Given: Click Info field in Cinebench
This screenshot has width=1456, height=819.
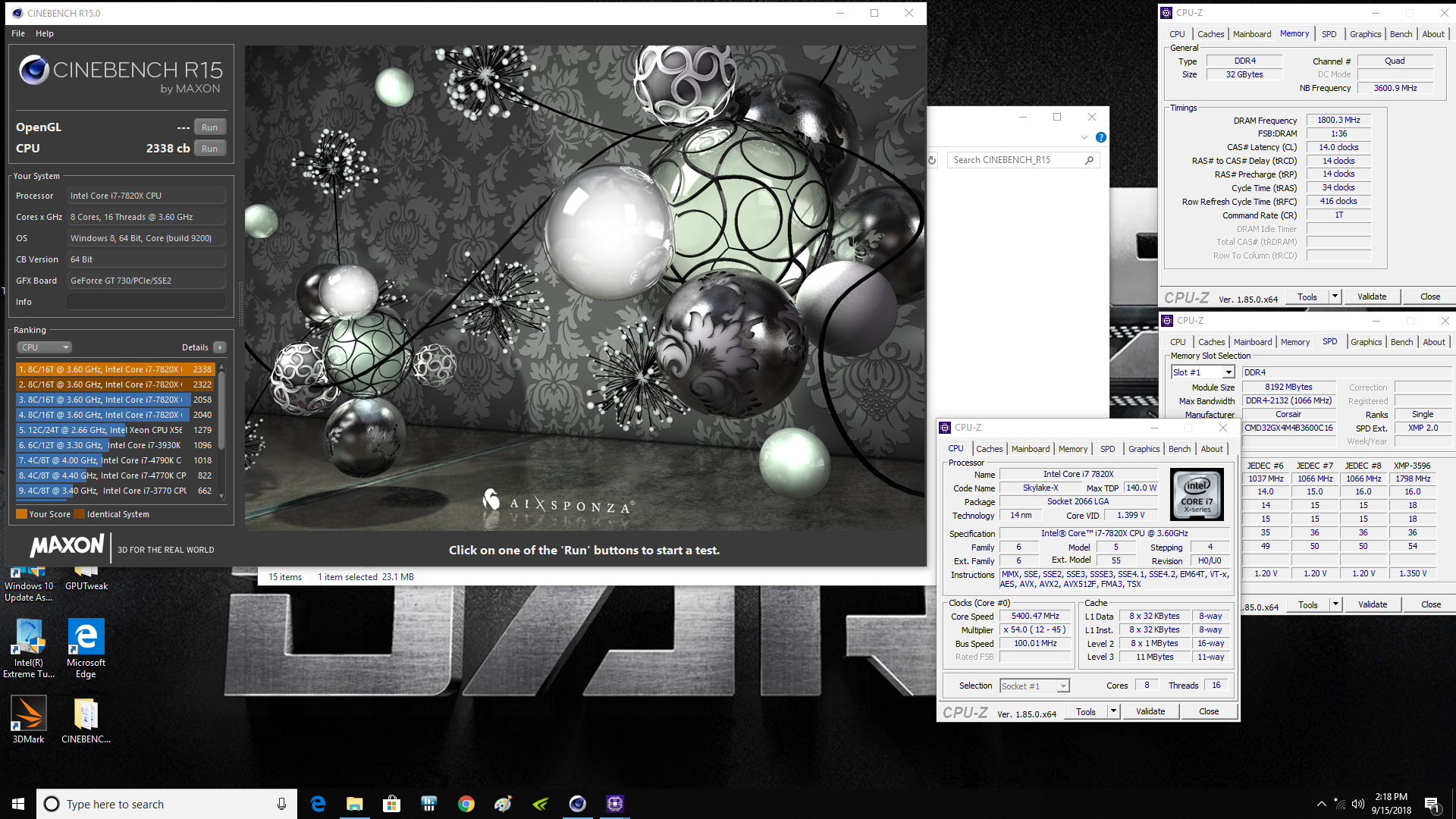Looking at the screenshot, I should tap(146, 302).
